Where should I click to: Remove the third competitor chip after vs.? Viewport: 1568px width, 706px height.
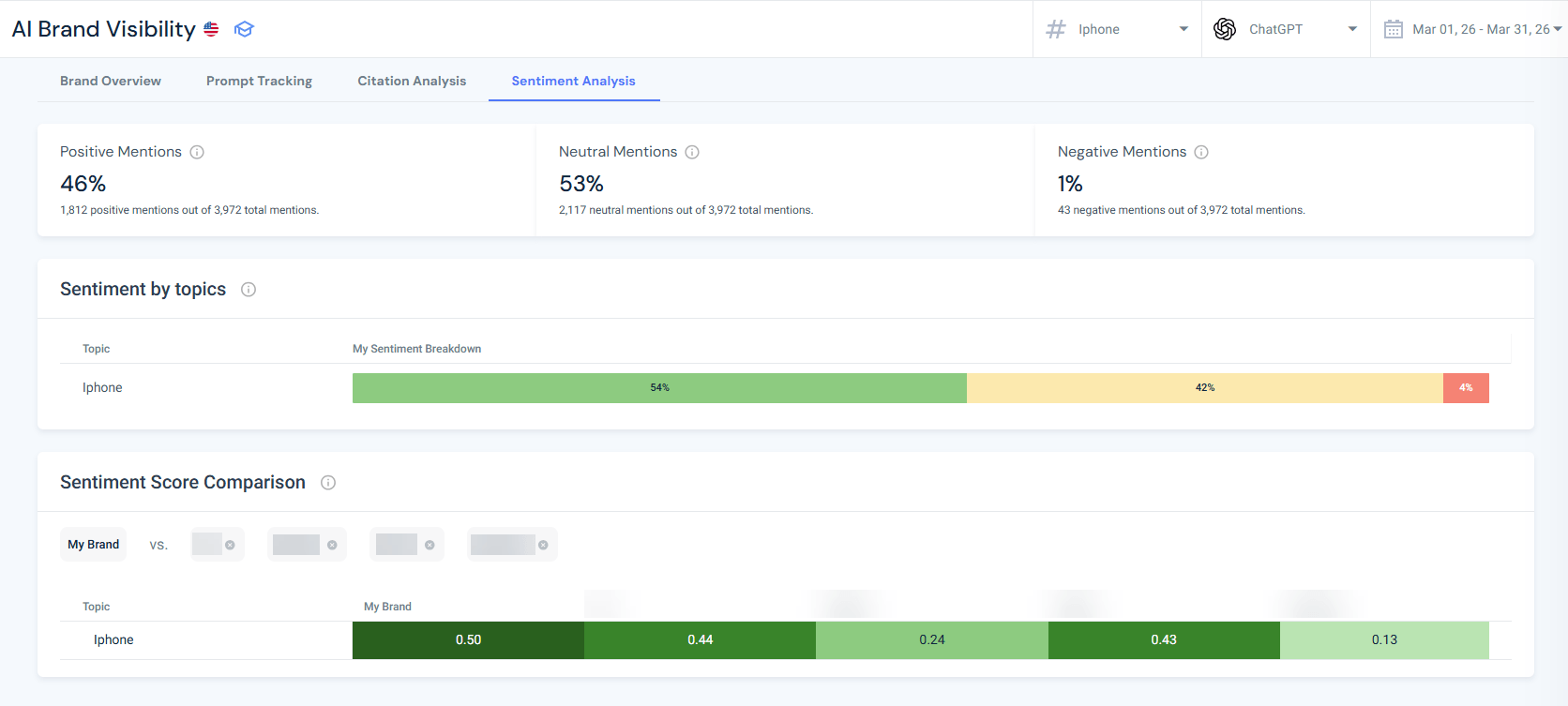point(430,545)
